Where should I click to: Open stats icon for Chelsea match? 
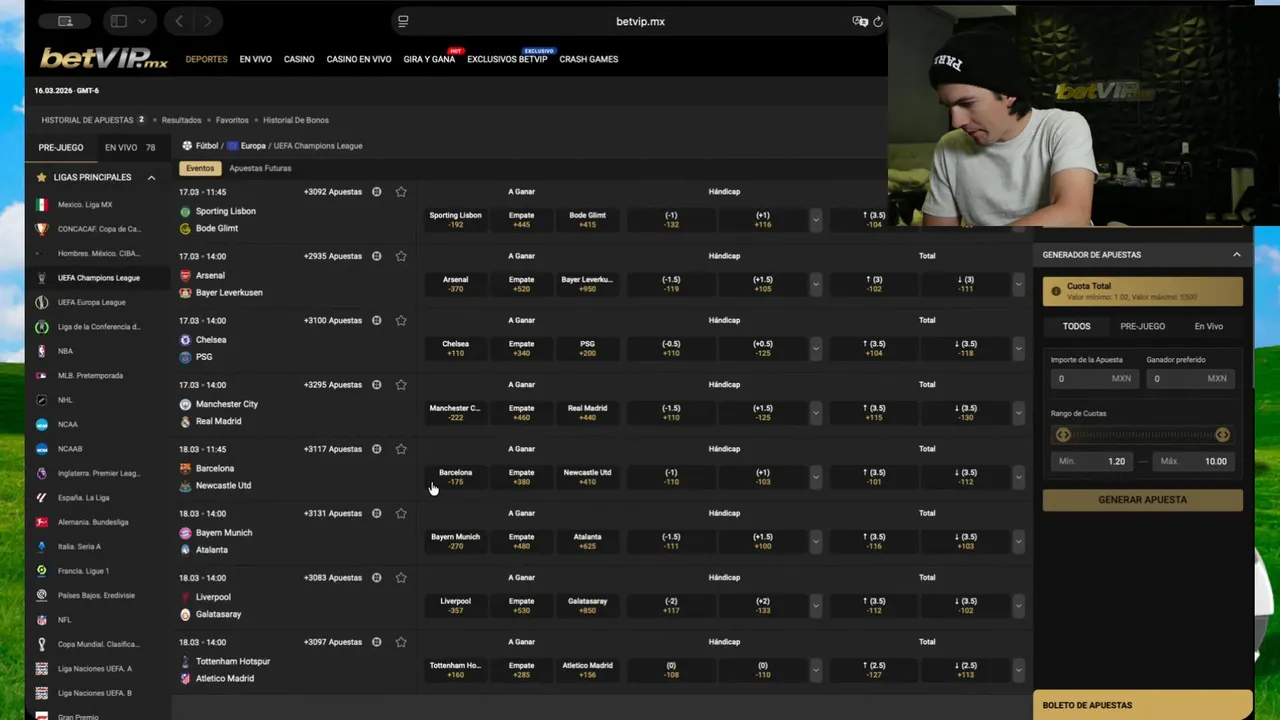point(377,321)
